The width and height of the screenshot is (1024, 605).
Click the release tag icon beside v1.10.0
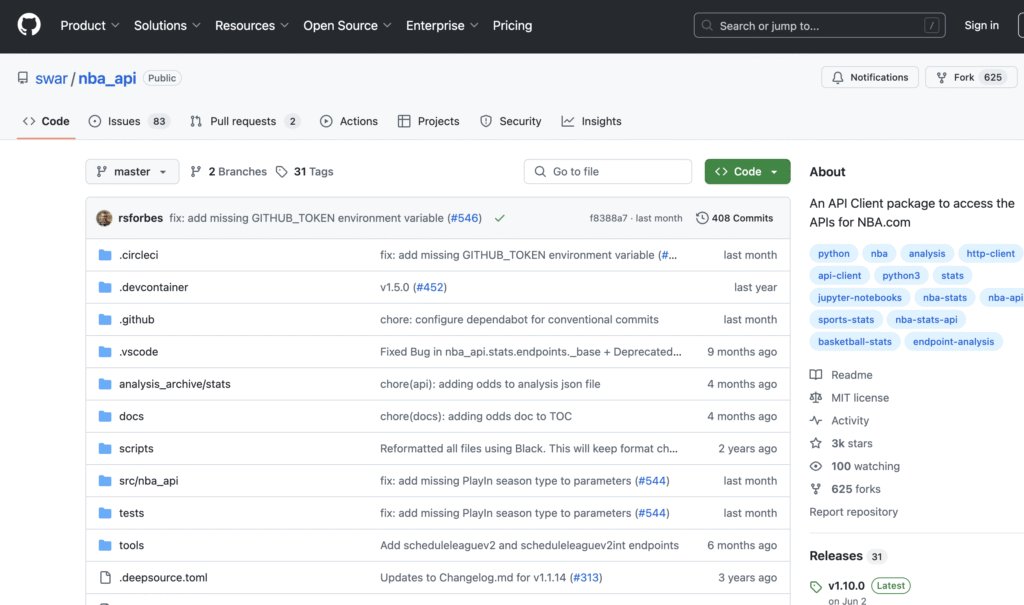coord(816,587)
